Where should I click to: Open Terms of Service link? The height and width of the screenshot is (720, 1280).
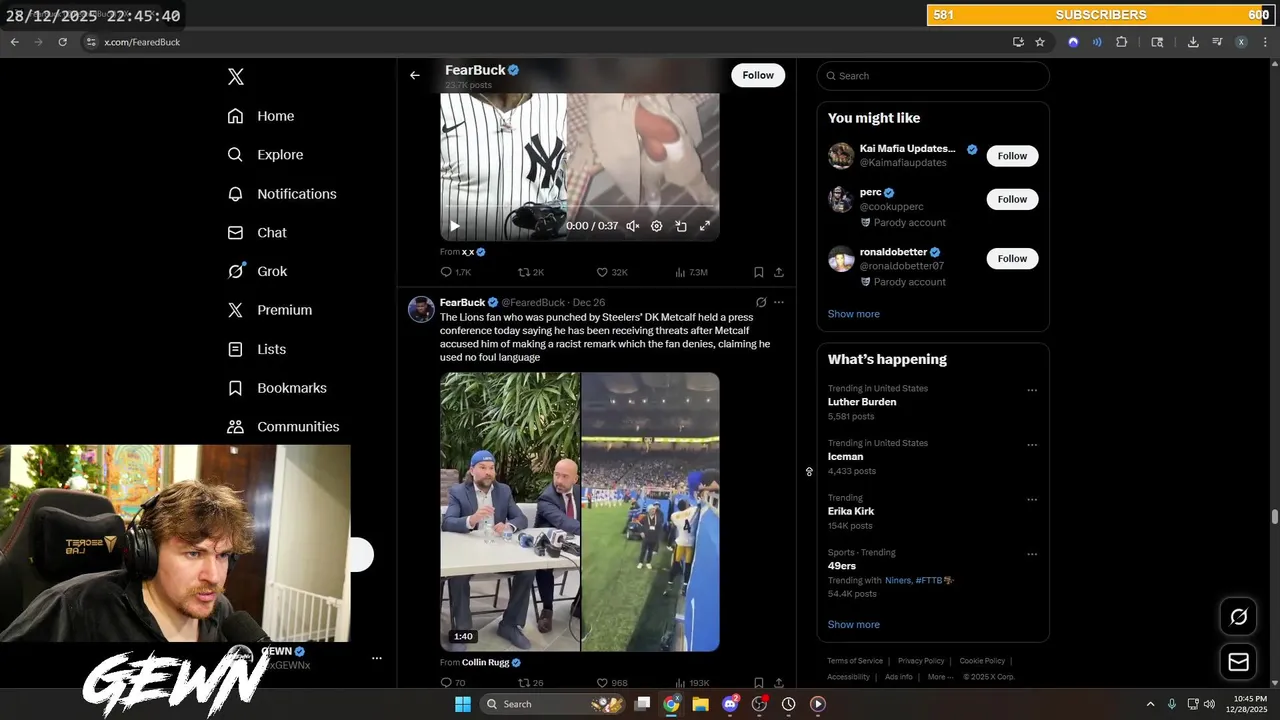point(855,661)
